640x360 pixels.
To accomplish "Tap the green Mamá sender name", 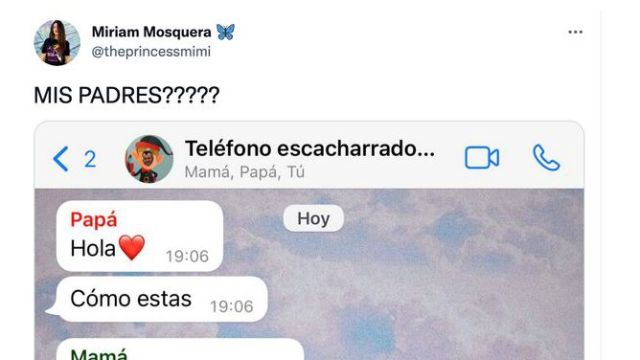I will [99, 354].
